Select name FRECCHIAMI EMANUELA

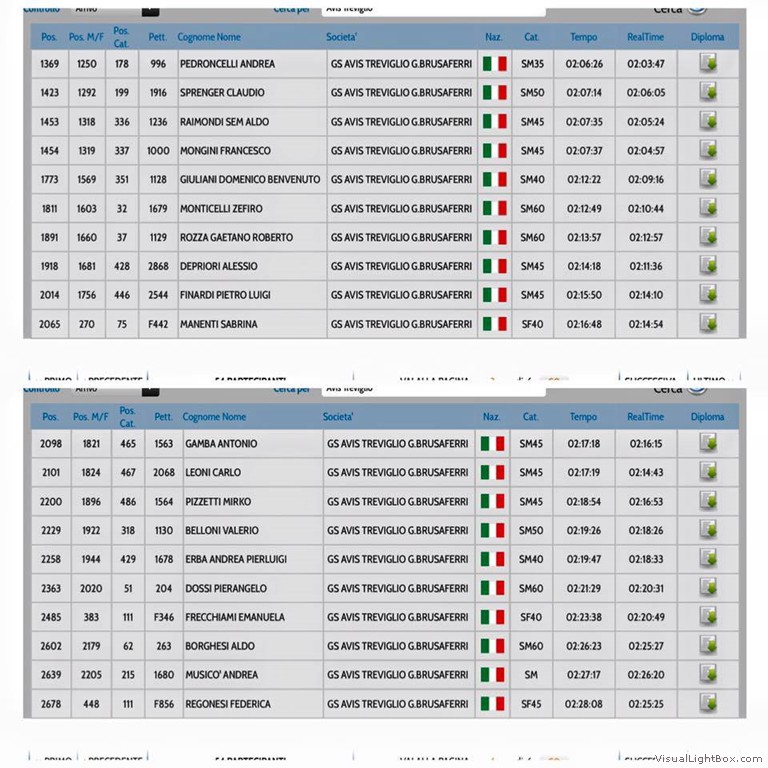point(235,617)
